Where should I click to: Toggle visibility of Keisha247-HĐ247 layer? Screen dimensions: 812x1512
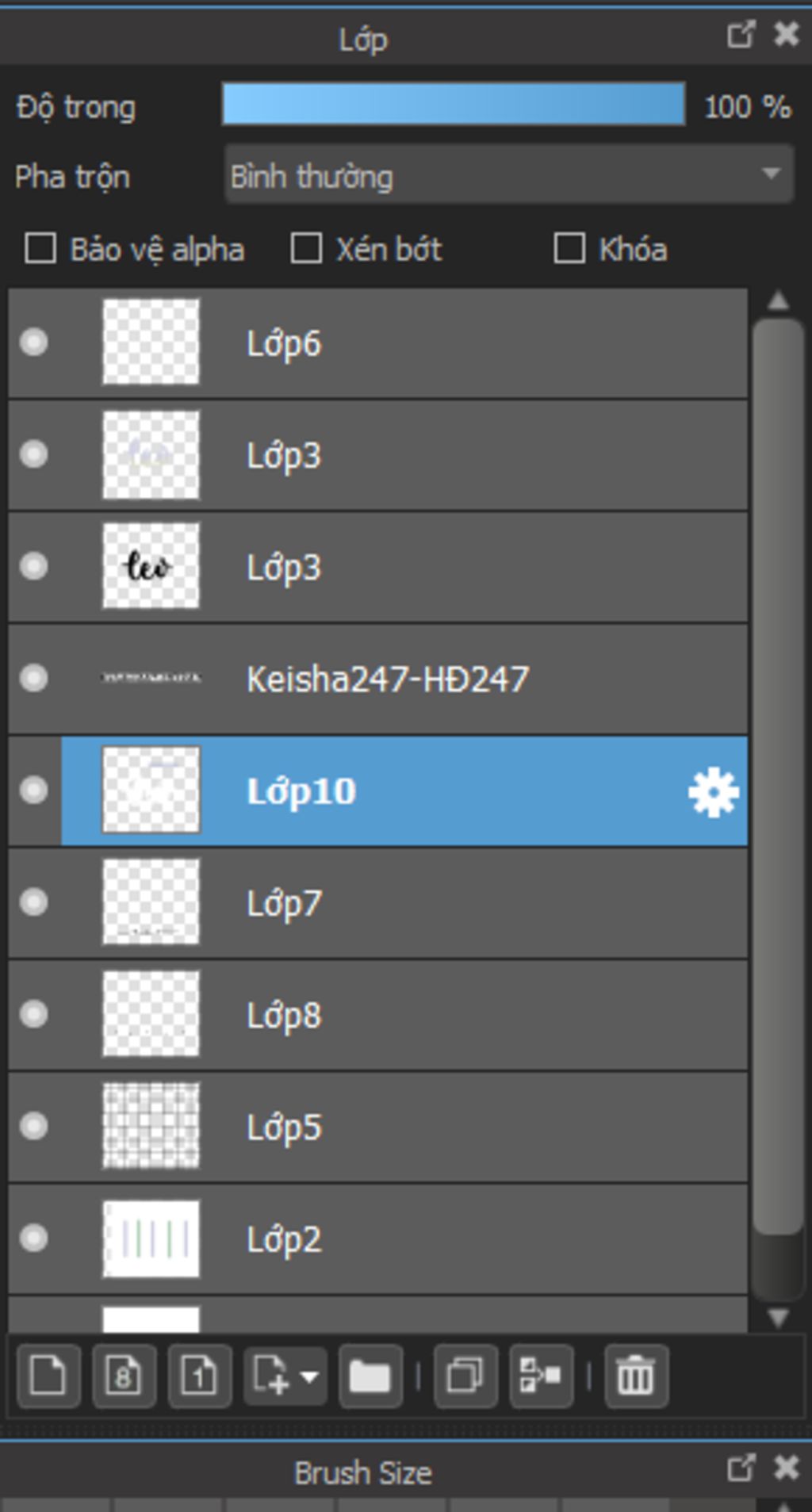[x=33, y=678]
